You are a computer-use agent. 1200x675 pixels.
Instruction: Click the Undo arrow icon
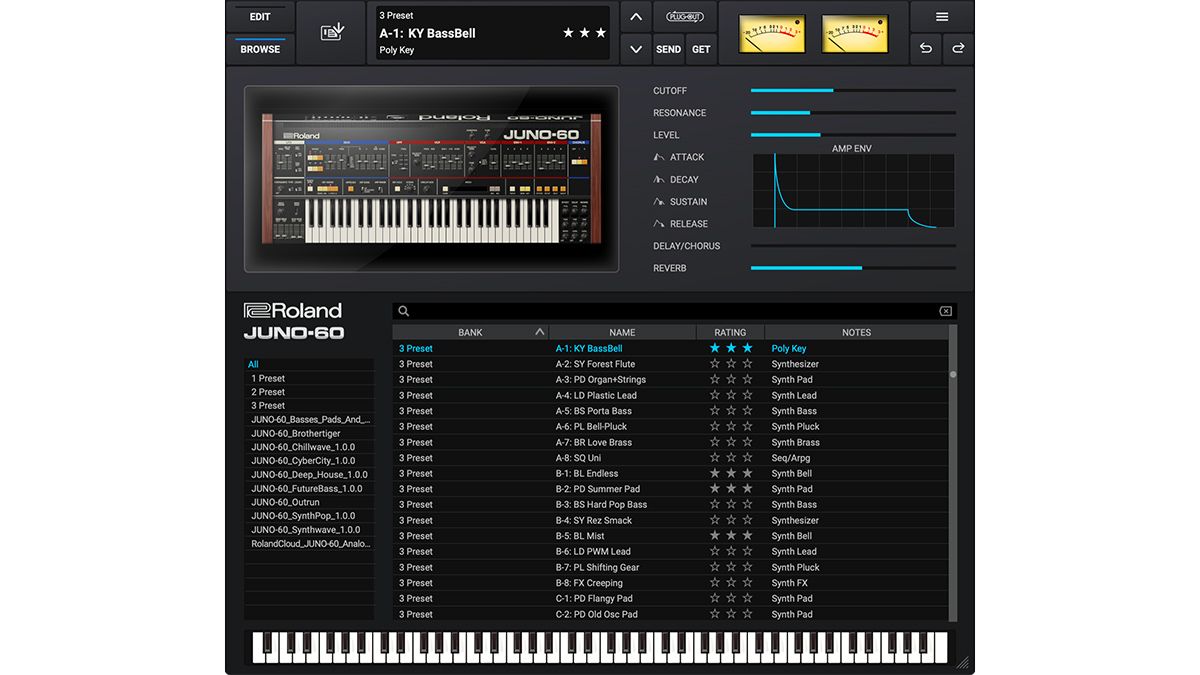[924, 48]
